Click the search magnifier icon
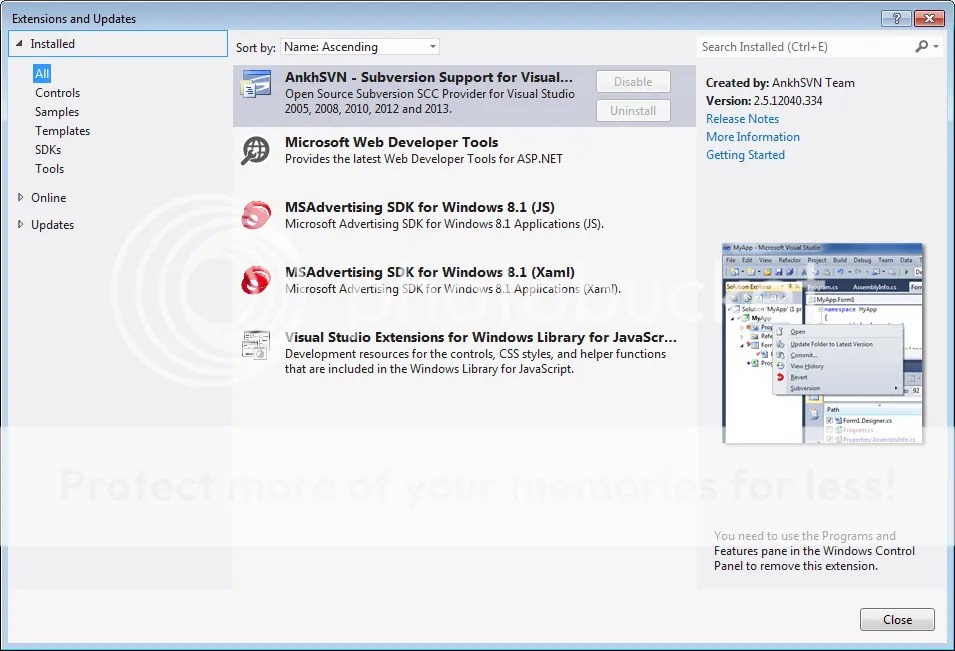This screenshot has width=955, height=651. tap(922, 46)
